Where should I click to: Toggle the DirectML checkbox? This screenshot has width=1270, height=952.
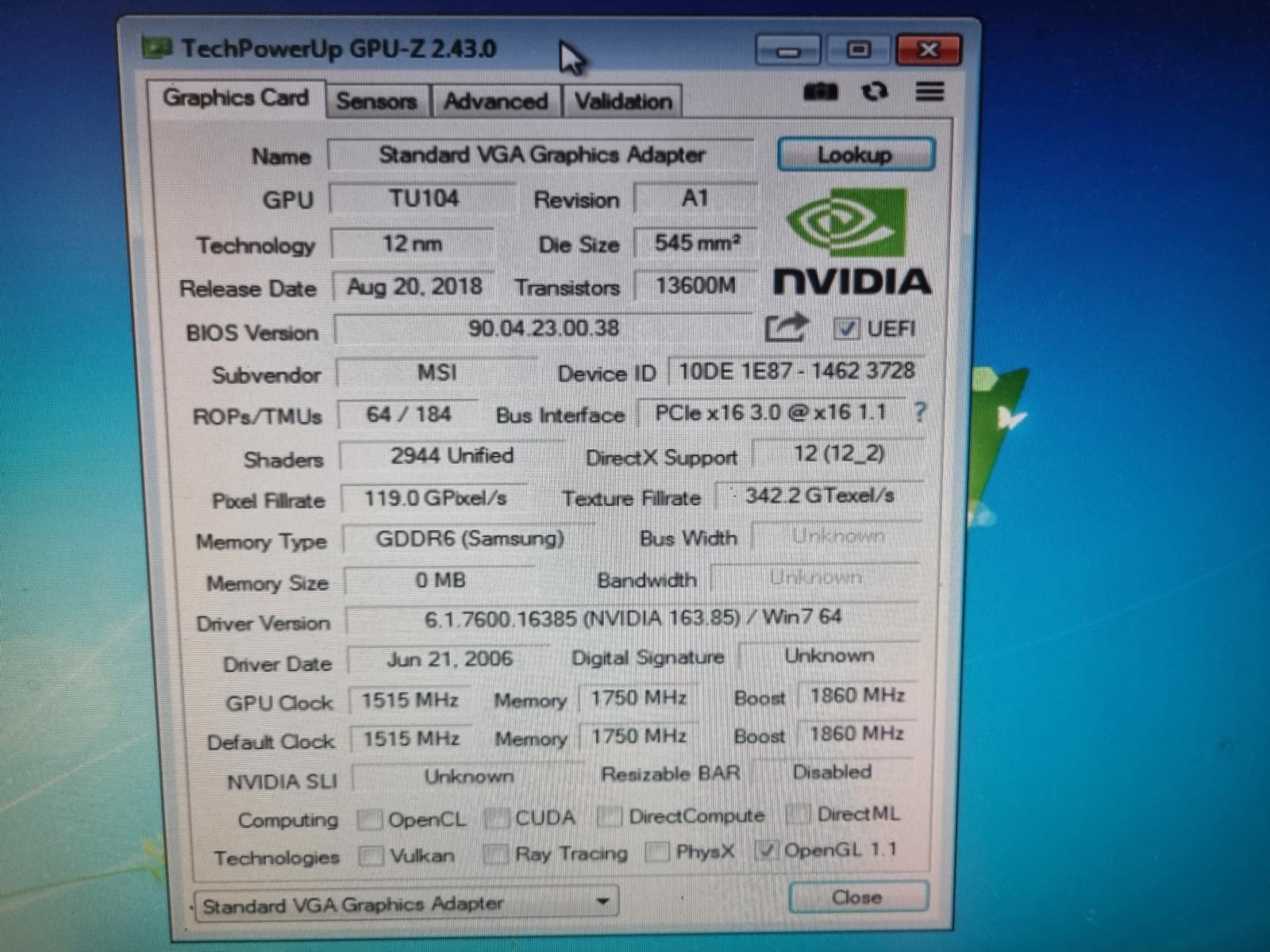pos(798,814)
